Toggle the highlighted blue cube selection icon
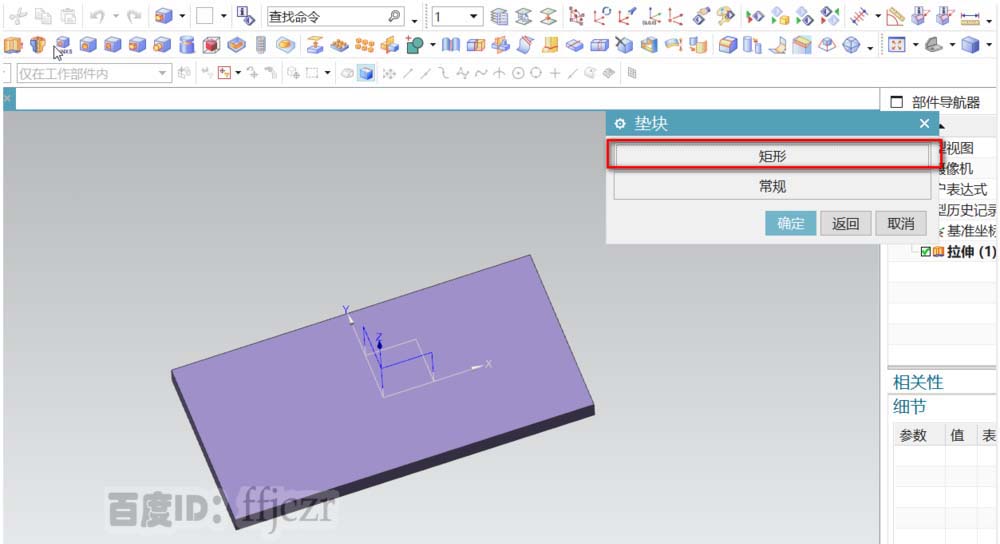The width and height of the screenshot is (1000, 544). pos(366,73)
